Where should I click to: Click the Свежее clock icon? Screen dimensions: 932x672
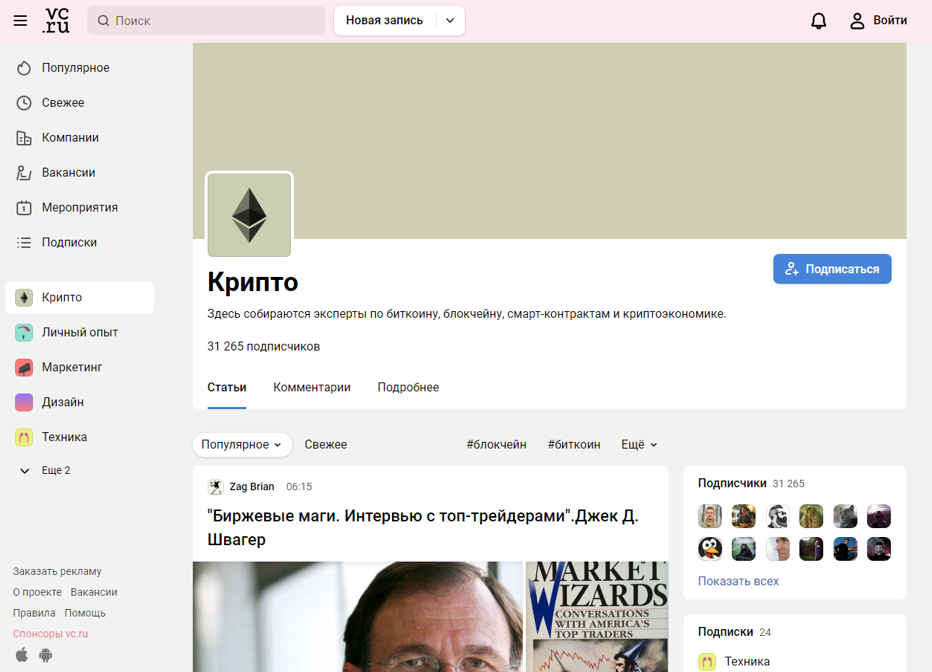pyautogui.click(x=24, y=103)
